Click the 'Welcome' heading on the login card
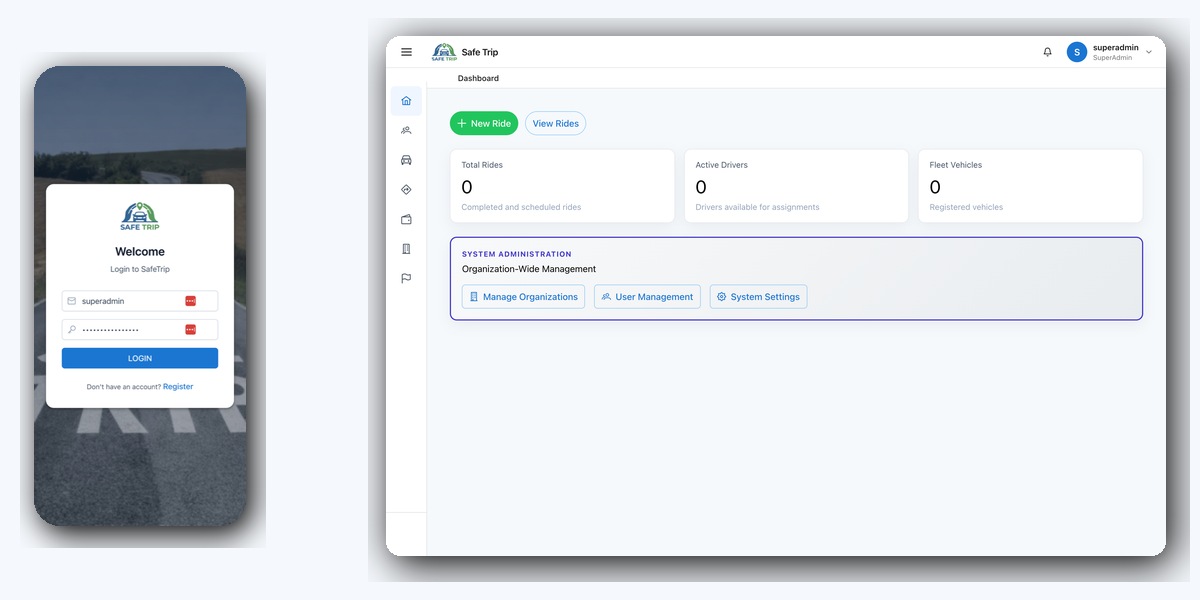1200x600 pixels. click(140, 252)
